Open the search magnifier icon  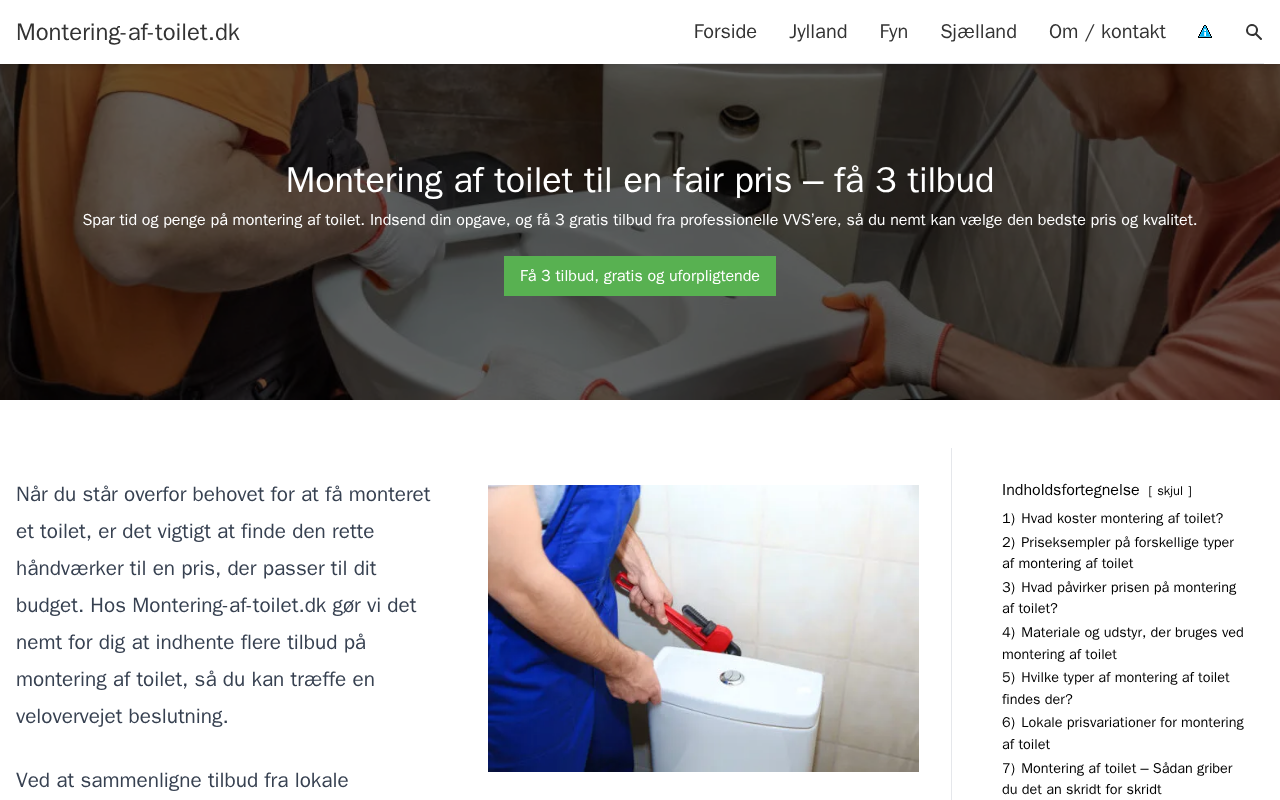pos(1254,32)
